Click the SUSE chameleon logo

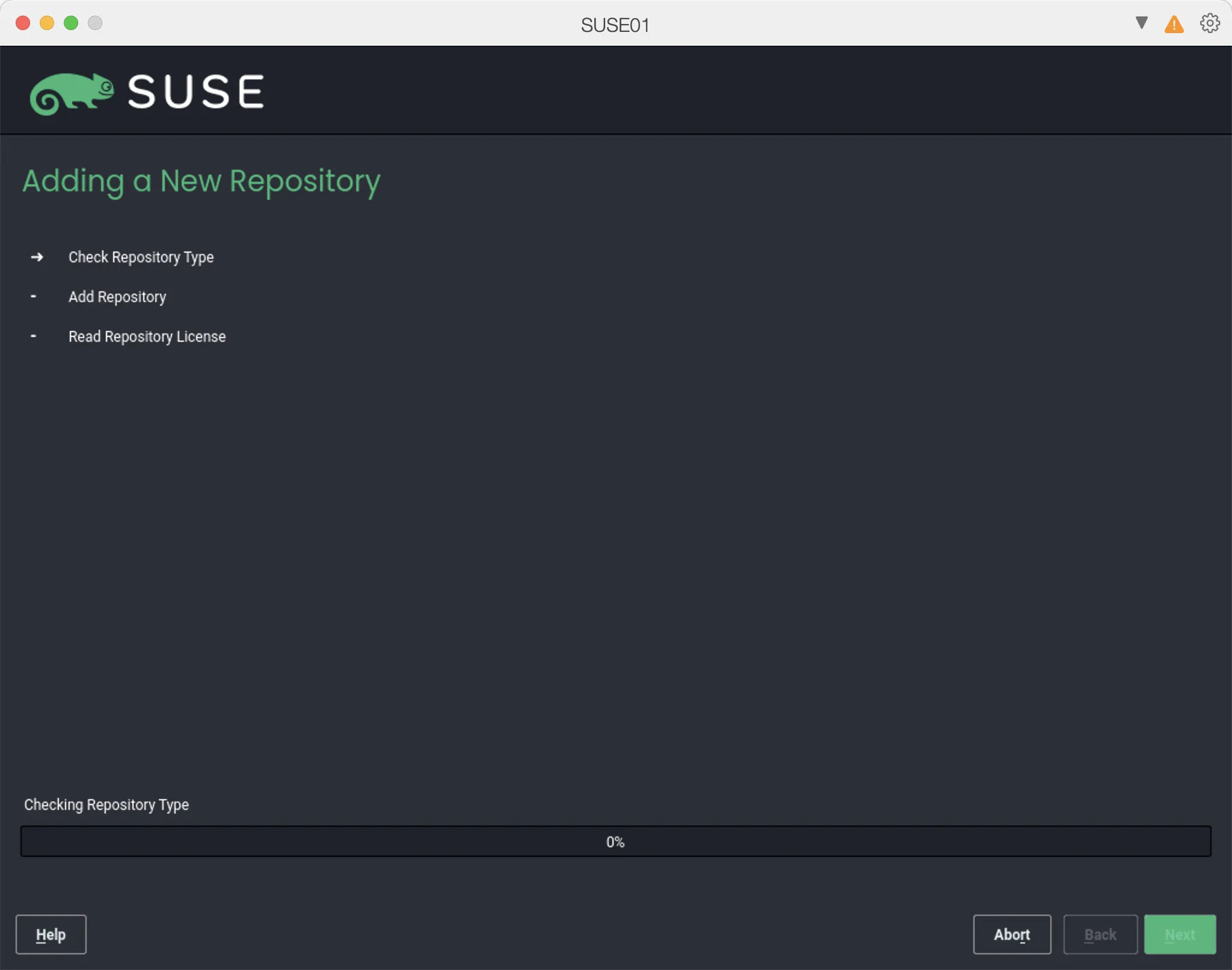point(72,91)
